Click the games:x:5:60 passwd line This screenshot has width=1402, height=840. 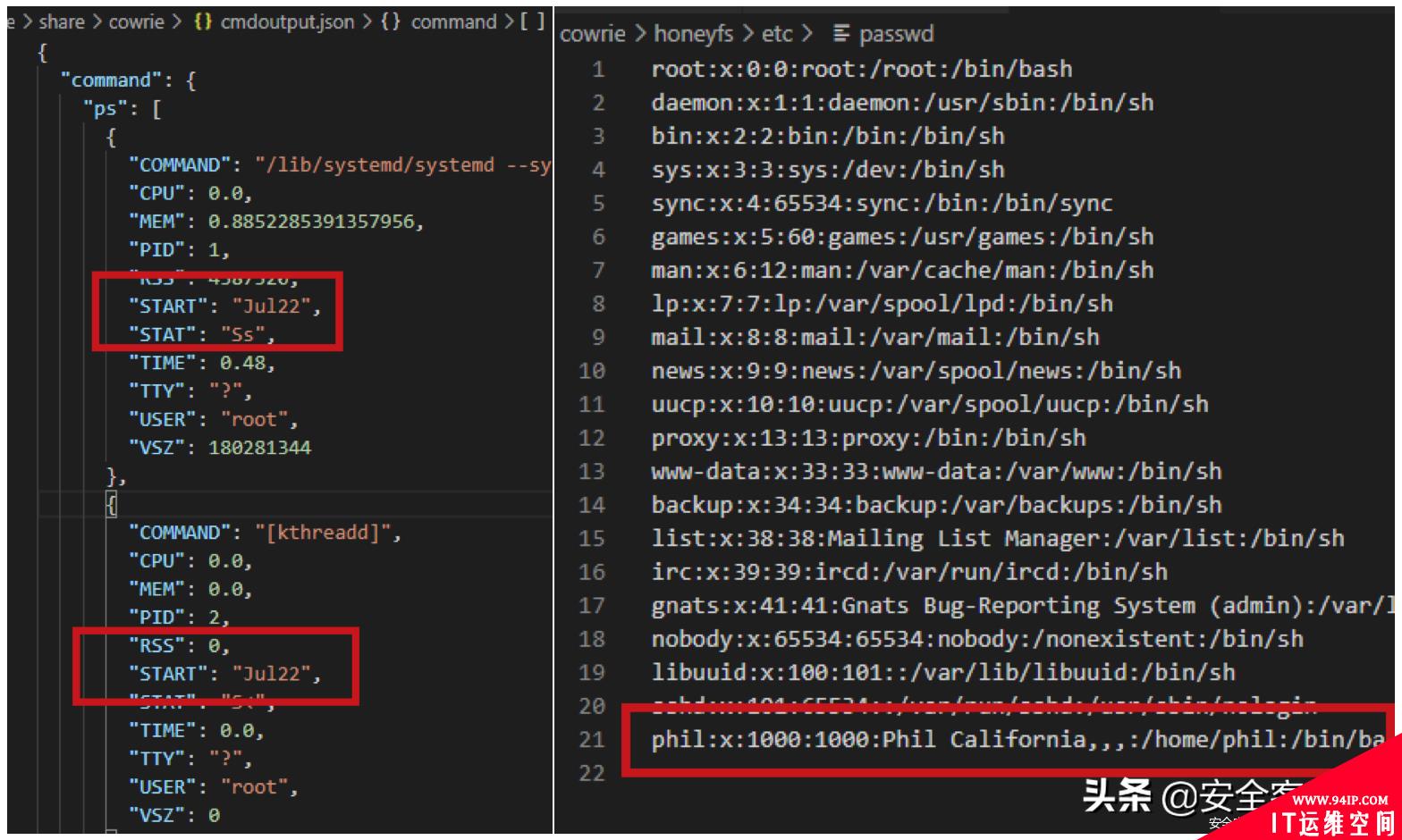pos(902,237)
